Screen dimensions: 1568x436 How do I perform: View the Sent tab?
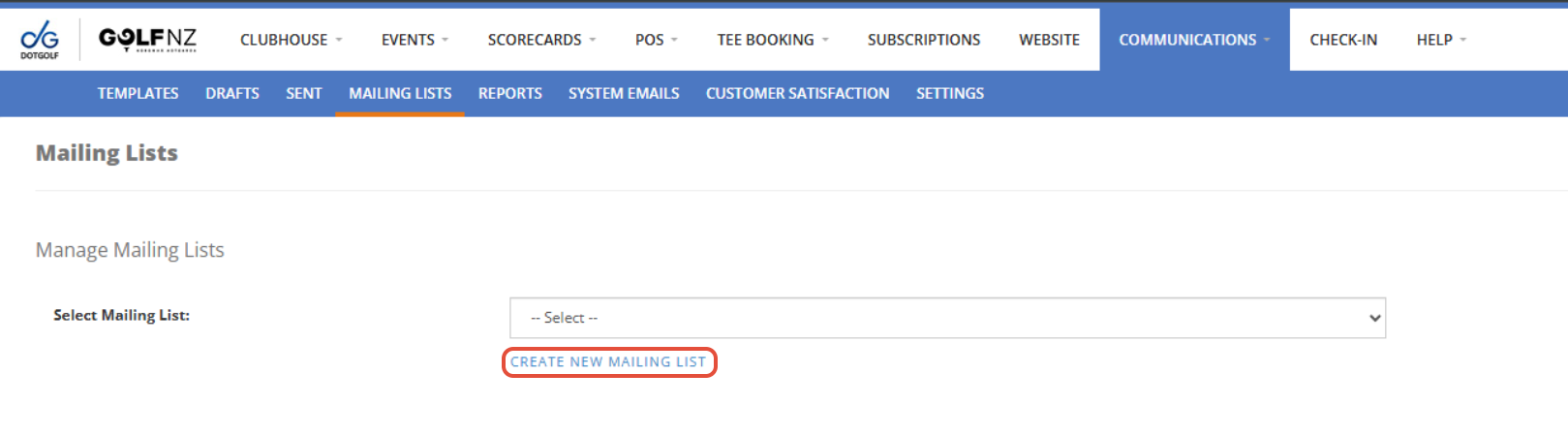[303, 93]
